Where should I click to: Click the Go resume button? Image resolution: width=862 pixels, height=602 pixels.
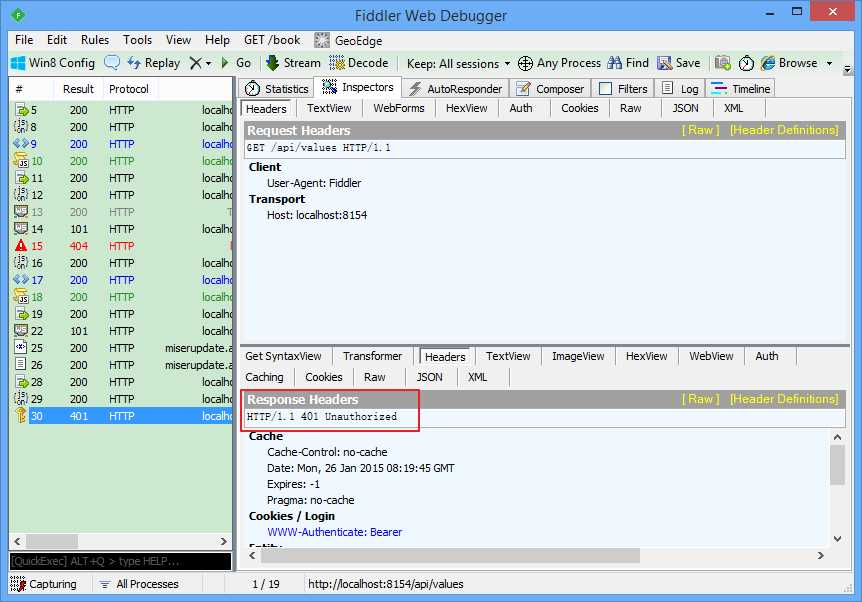(x=236, y=63)
